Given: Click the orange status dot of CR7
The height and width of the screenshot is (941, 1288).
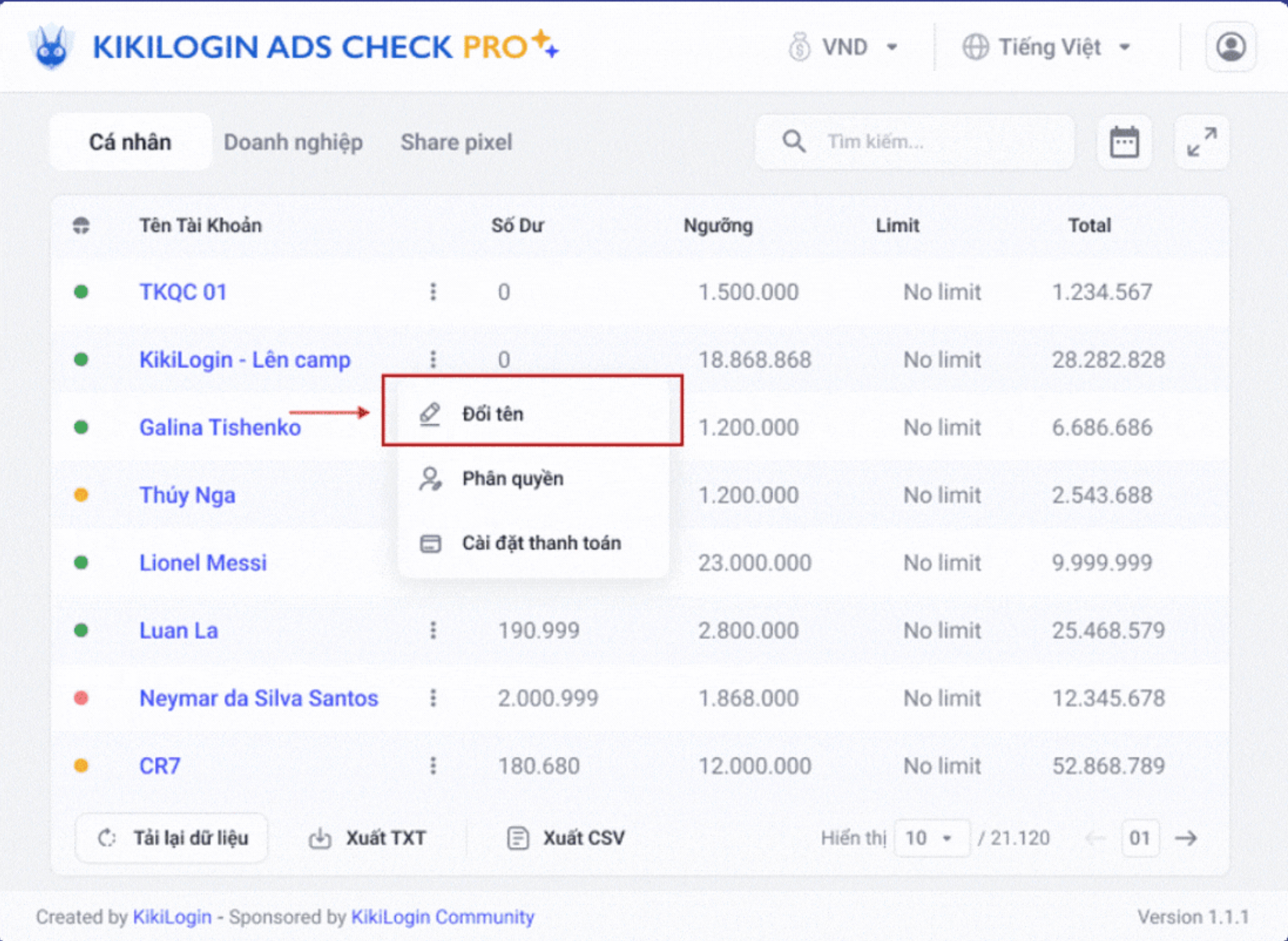Looking at the screenshot, I should pos(81,766).
